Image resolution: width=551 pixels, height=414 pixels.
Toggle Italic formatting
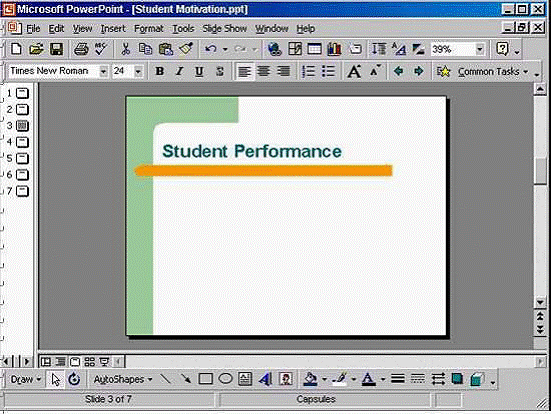[179, 71]
